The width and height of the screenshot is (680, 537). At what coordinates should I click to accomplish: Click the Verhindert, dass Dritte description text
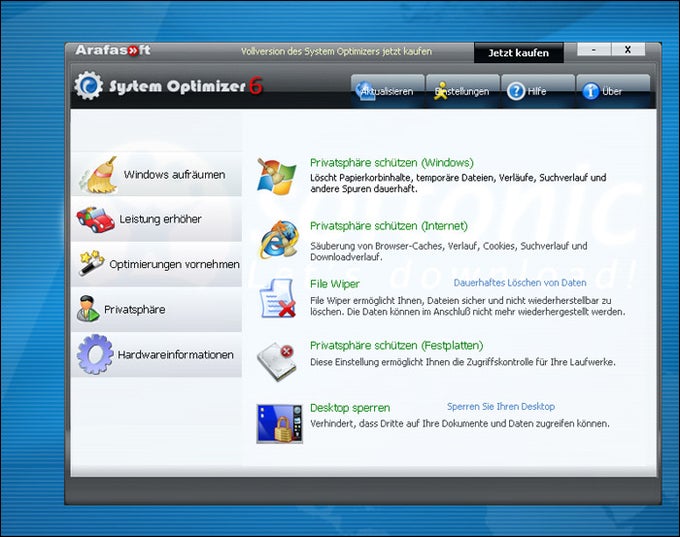(460, 423)
